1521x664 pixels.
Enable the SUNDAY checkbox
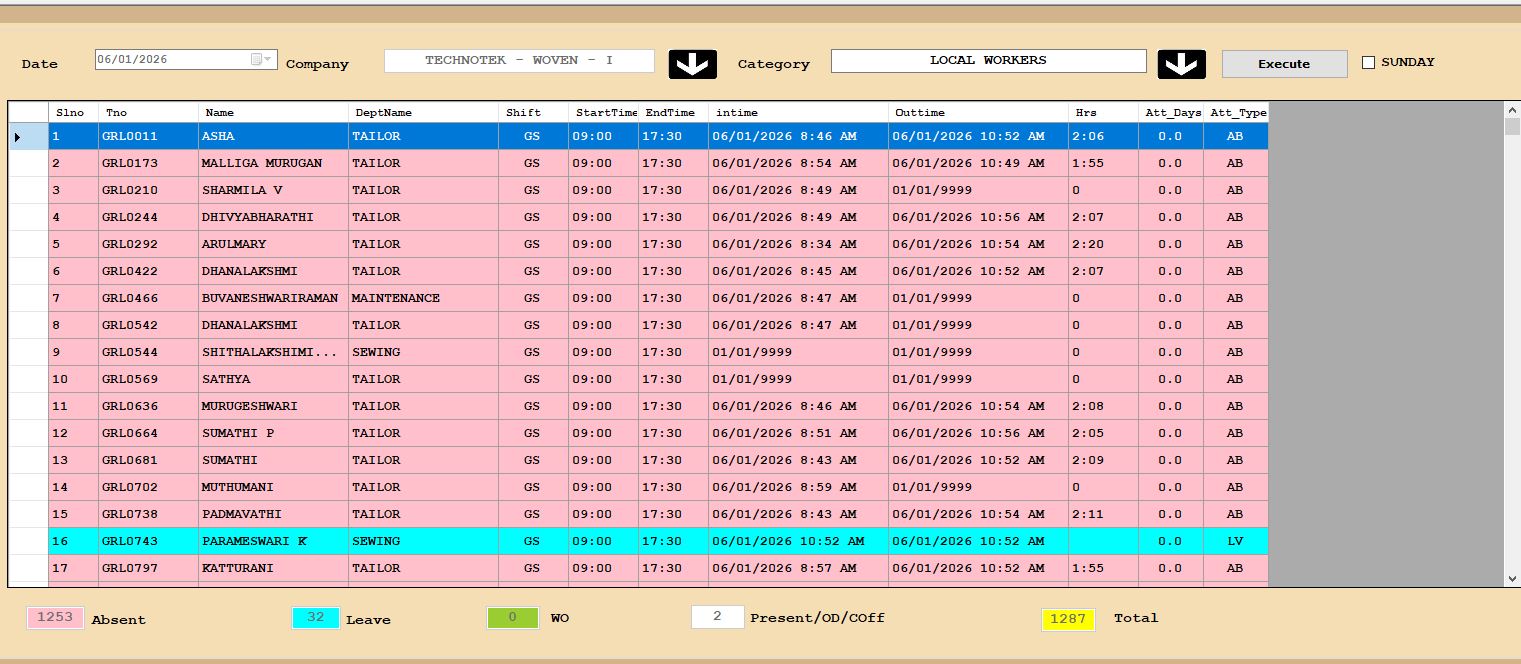(1368, 63)
